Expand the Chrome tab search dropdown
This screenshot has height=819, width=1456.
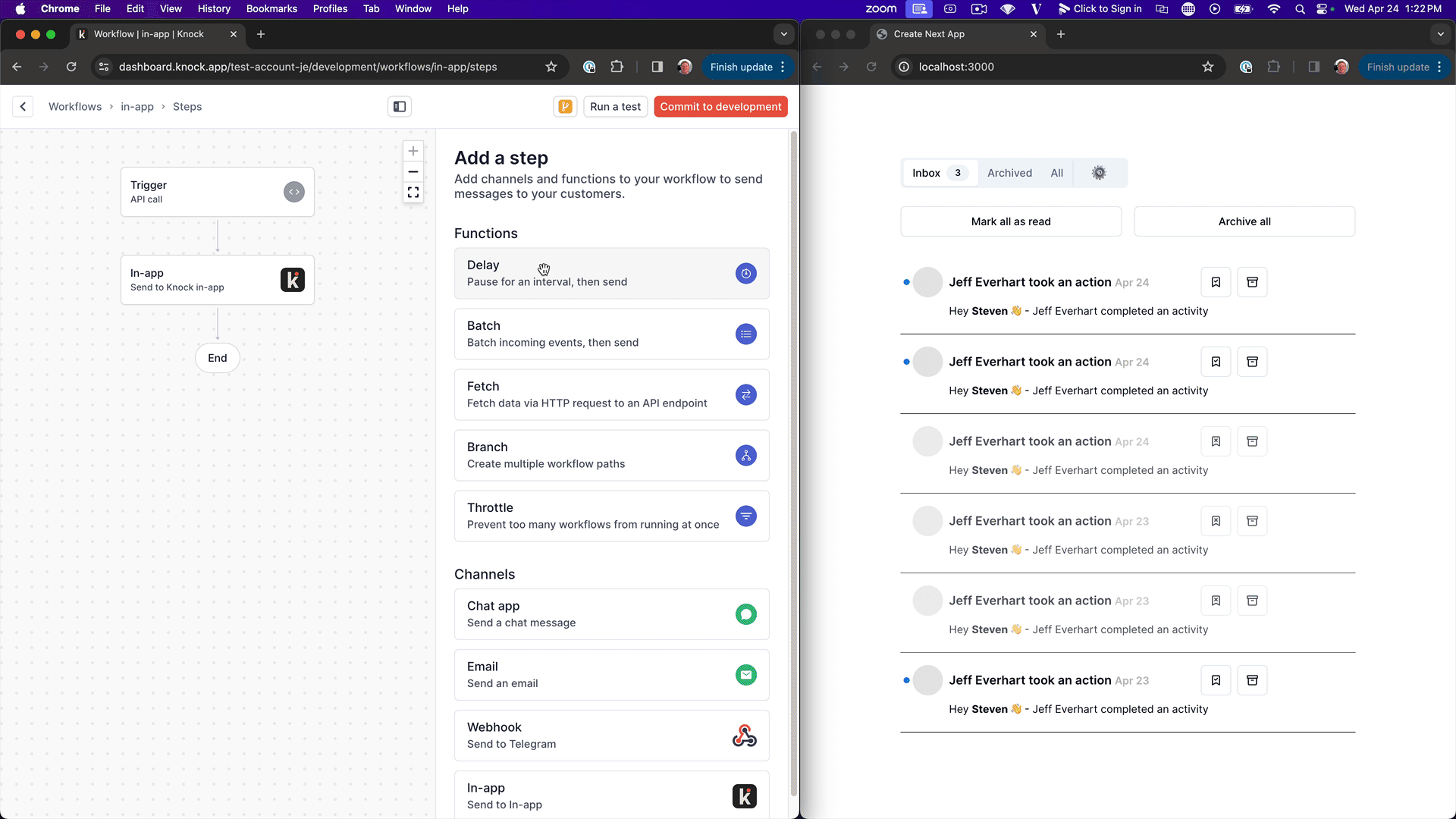click(784, 34)
